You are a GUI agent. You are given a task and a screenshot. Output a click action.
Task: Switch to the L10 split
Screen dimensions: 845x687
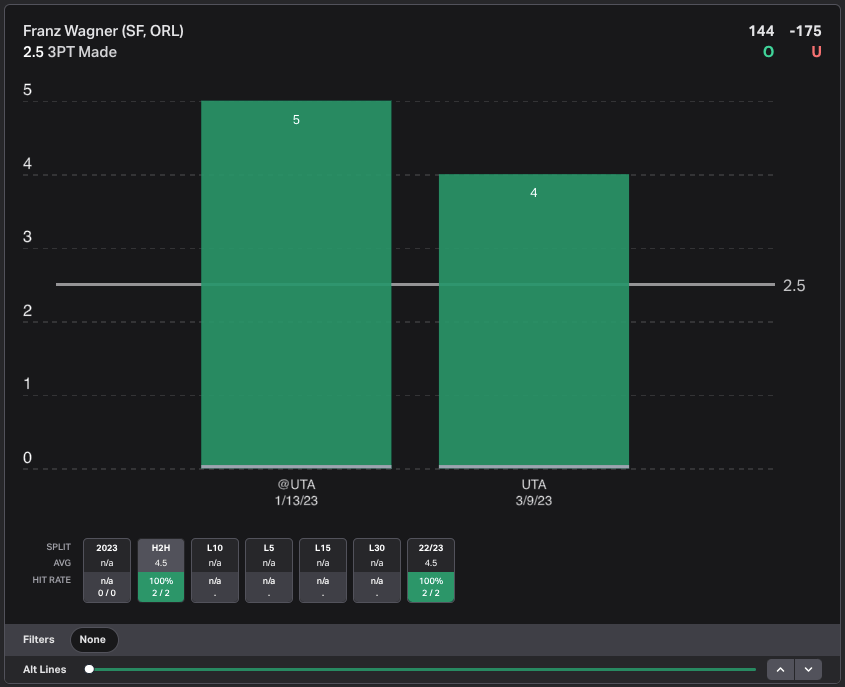click(x=214, y=570)
